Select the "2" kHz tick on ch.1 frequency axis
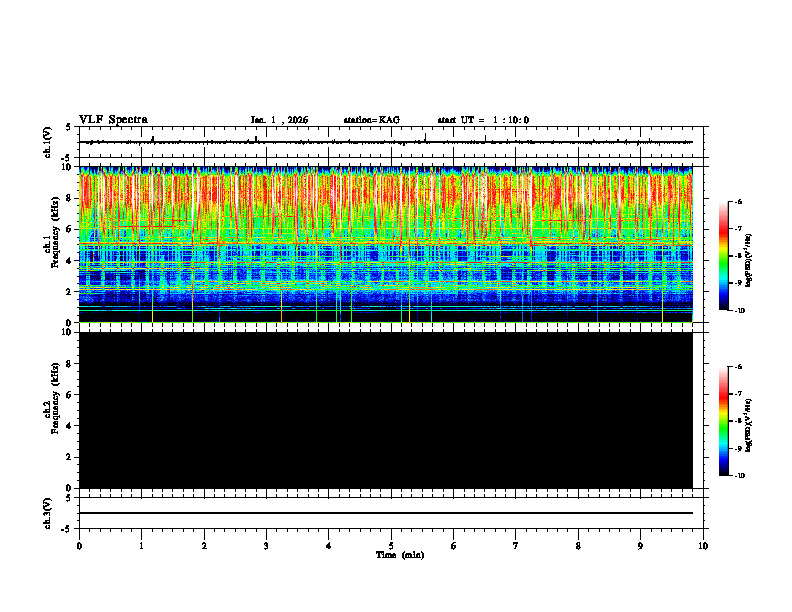Viewport: 792px width, 612px height. tap(70, 292)
